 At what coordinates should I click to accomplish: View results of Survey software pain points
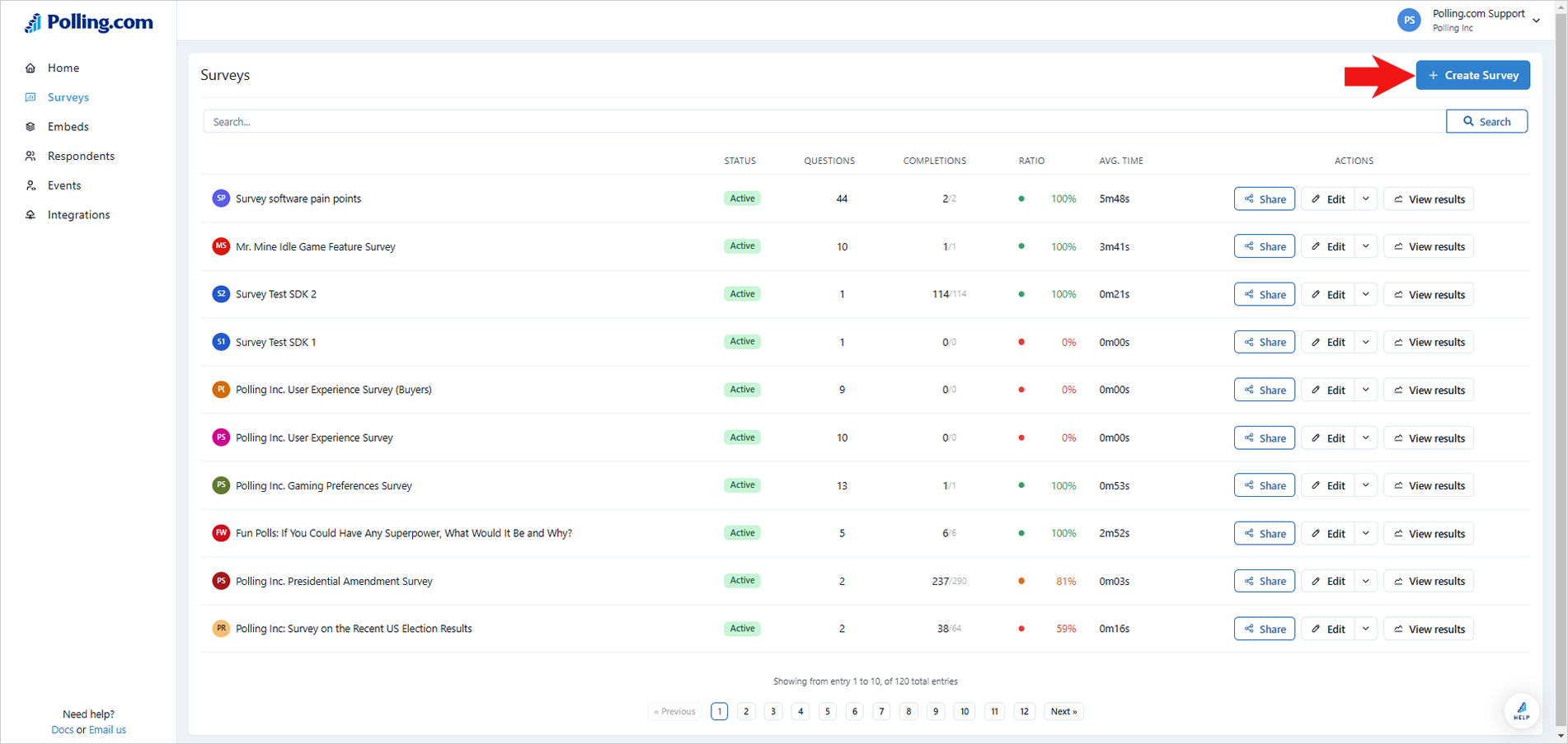(1429, 199)
